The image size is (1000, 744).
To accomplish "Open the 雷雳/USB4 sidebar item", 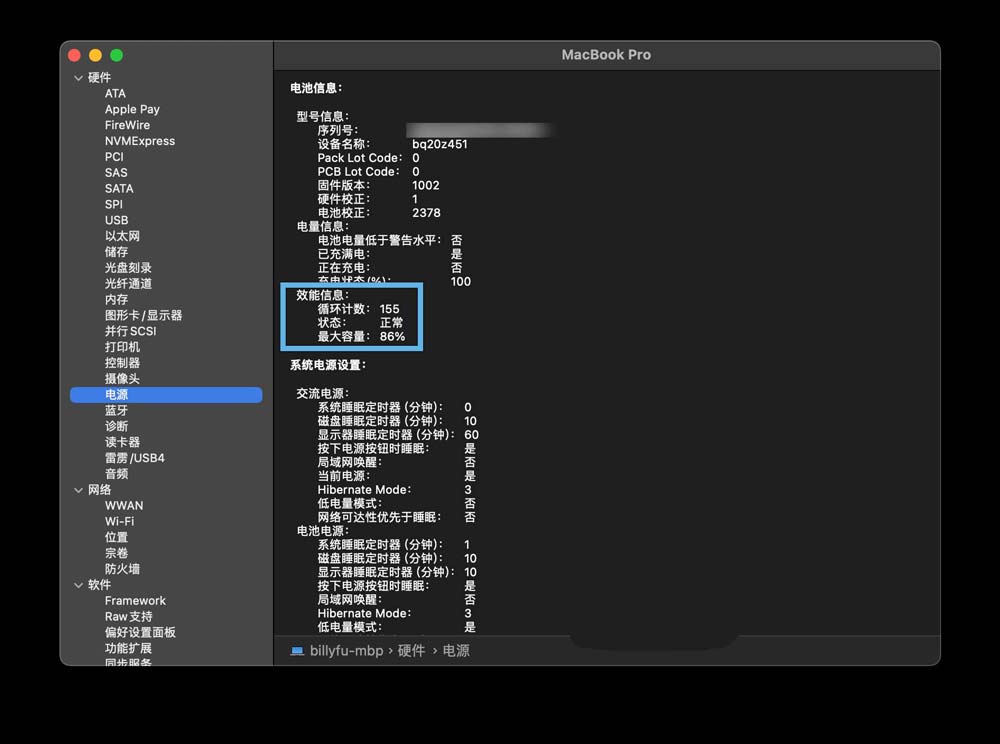I will pos(135,458).
